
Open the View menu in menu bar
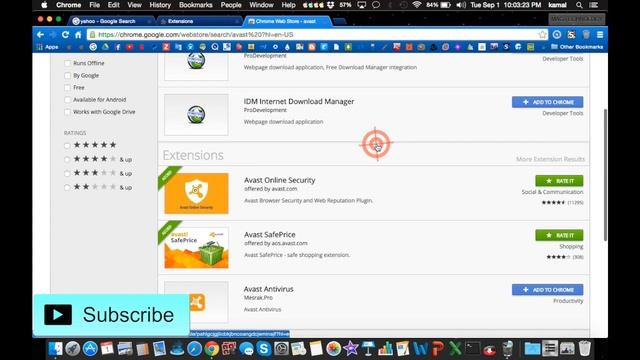point(134,5)
